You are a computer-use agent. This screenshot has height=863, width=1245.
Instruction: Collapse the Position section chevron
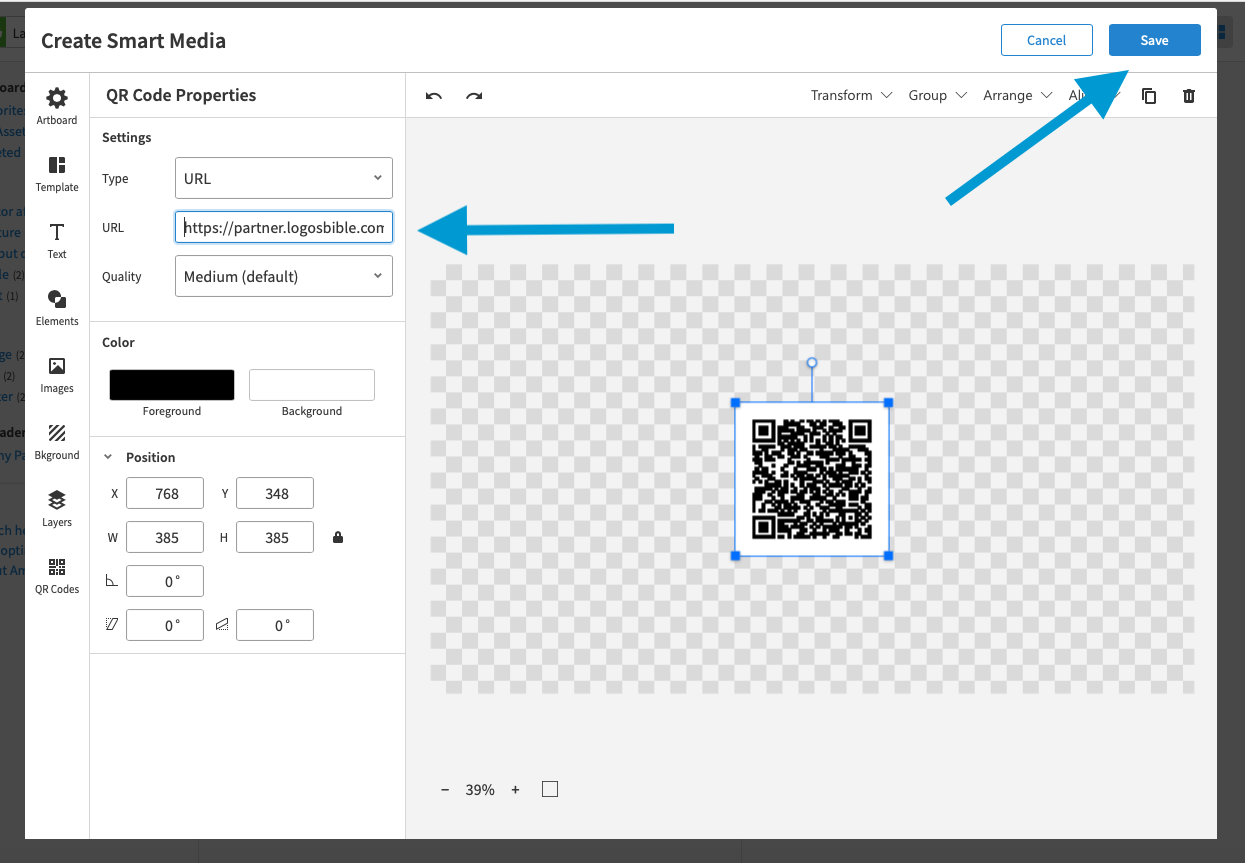click(109, 457)
